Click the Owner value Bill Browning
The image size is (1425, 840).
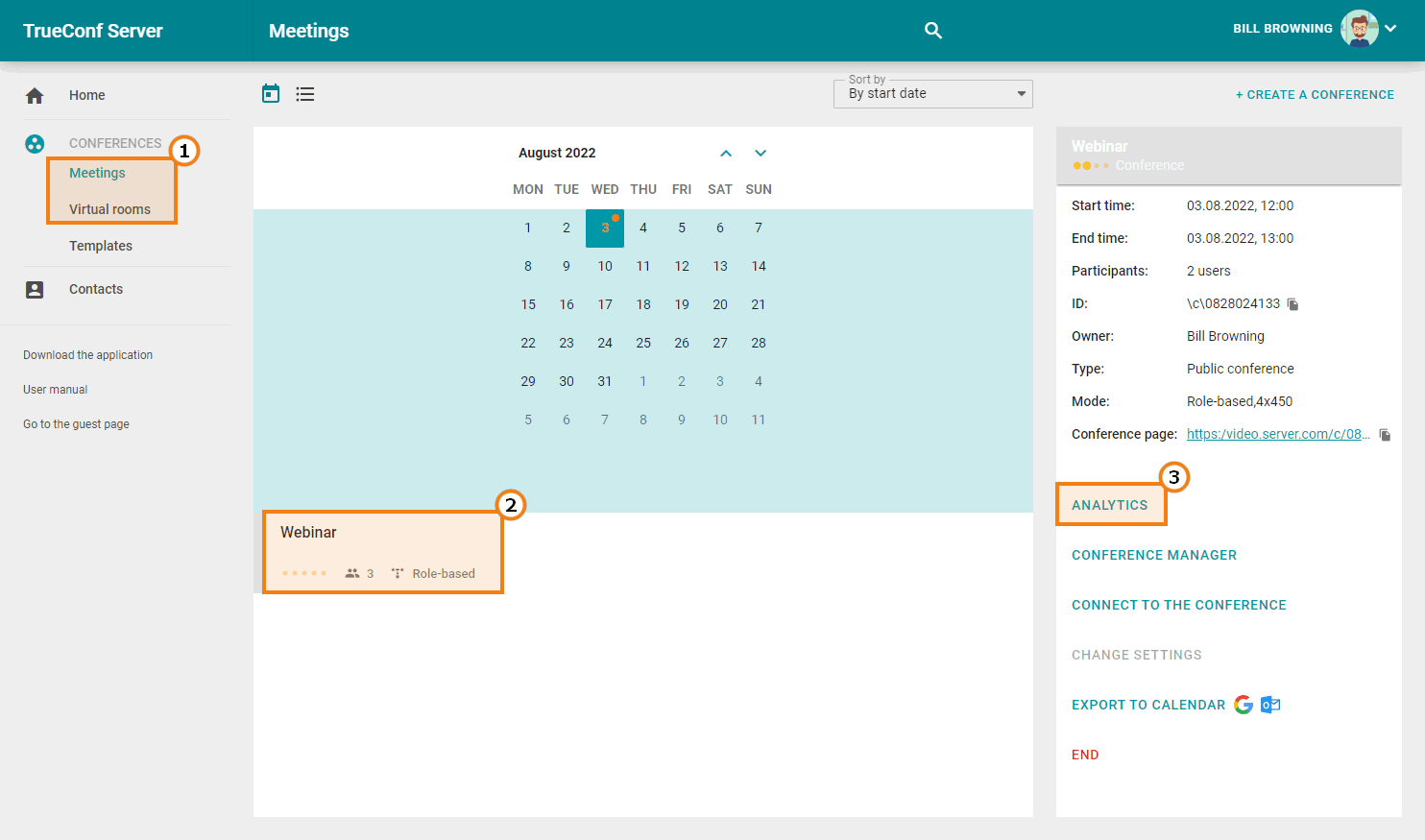[1225, 336]
